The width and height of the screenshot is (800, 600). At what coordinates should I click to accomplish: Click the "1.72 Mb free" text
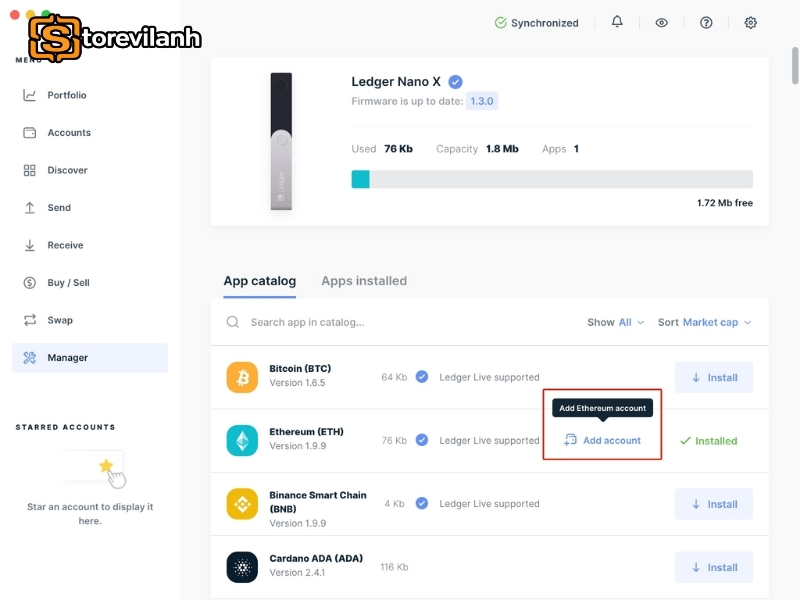(724, 203)
